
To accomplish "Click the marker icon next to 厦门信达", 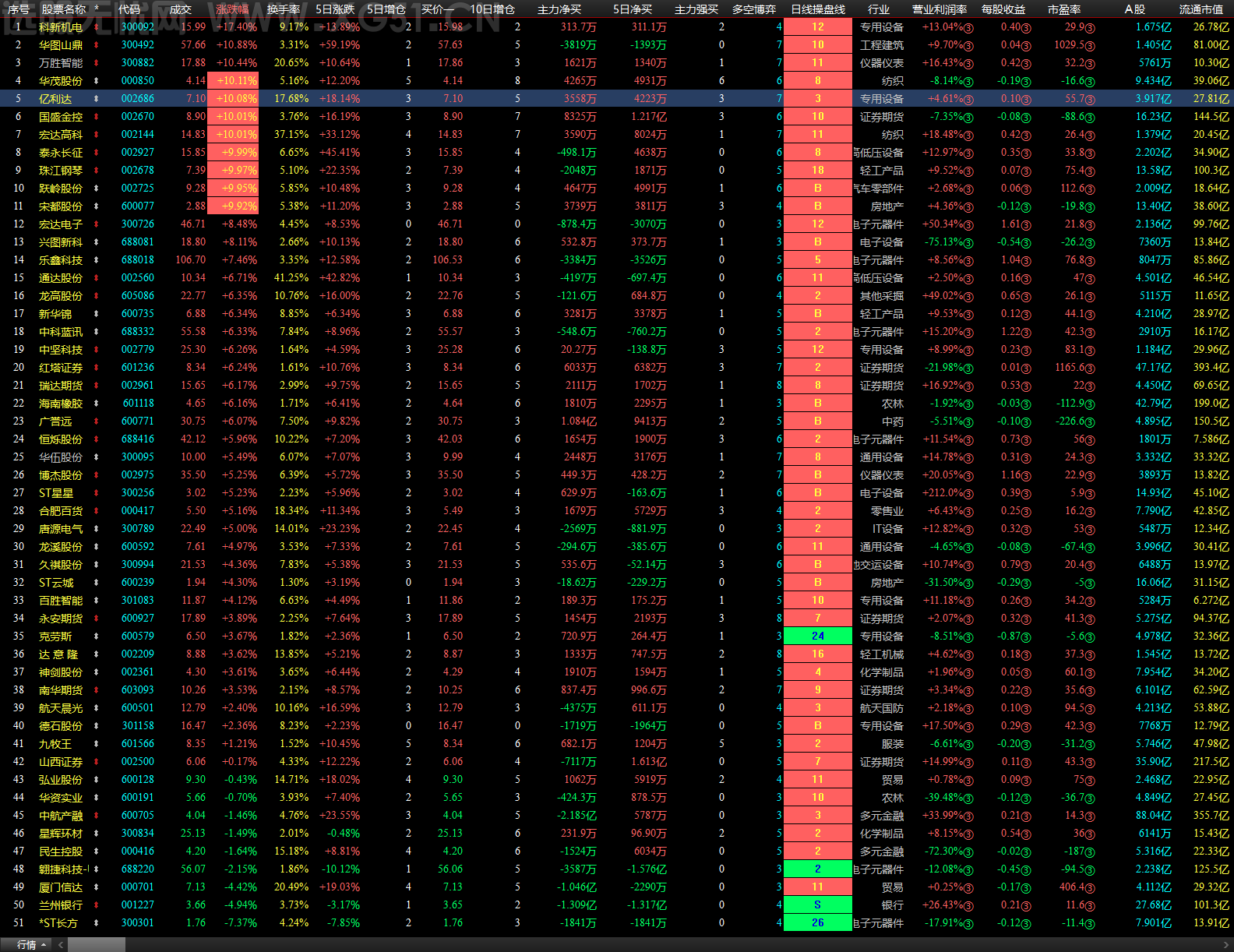I will (x=96, y=887).
